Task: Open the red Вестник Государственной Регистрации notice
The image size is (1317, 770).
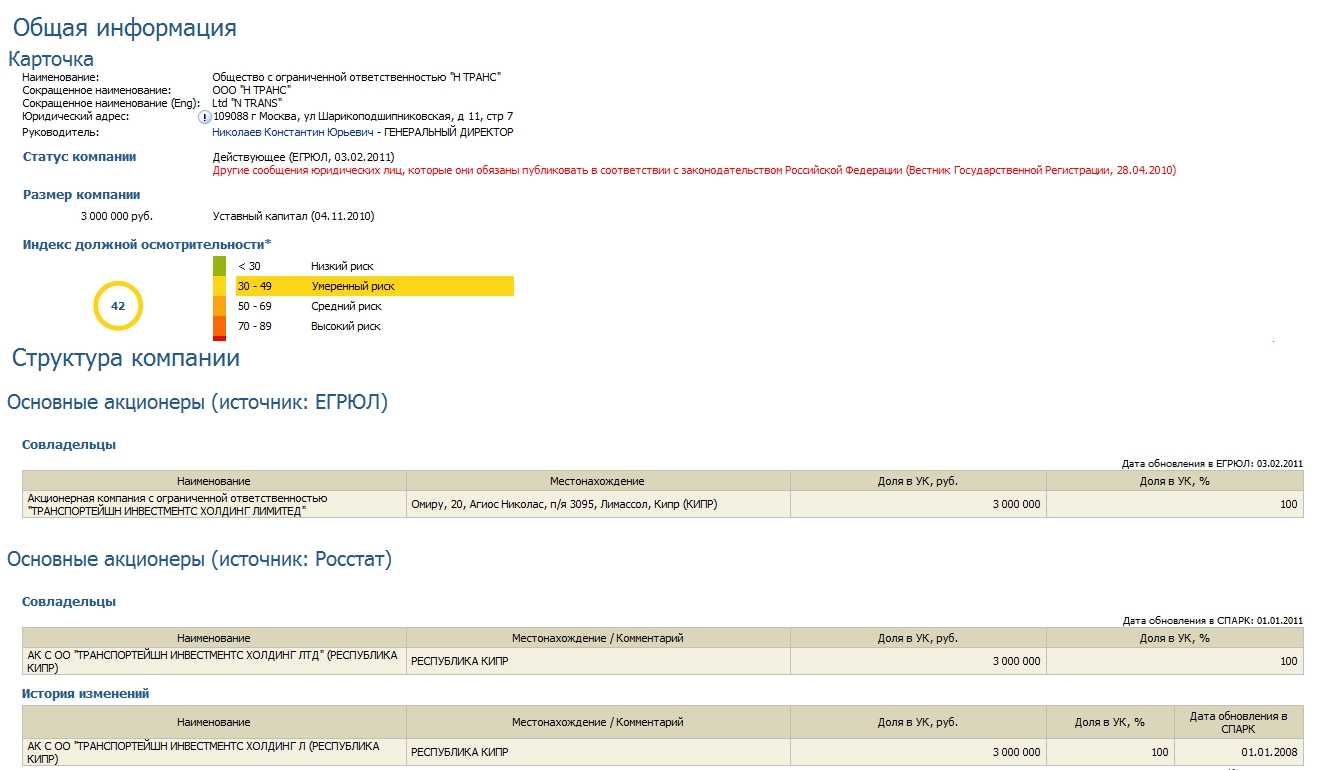Action: 694,171
